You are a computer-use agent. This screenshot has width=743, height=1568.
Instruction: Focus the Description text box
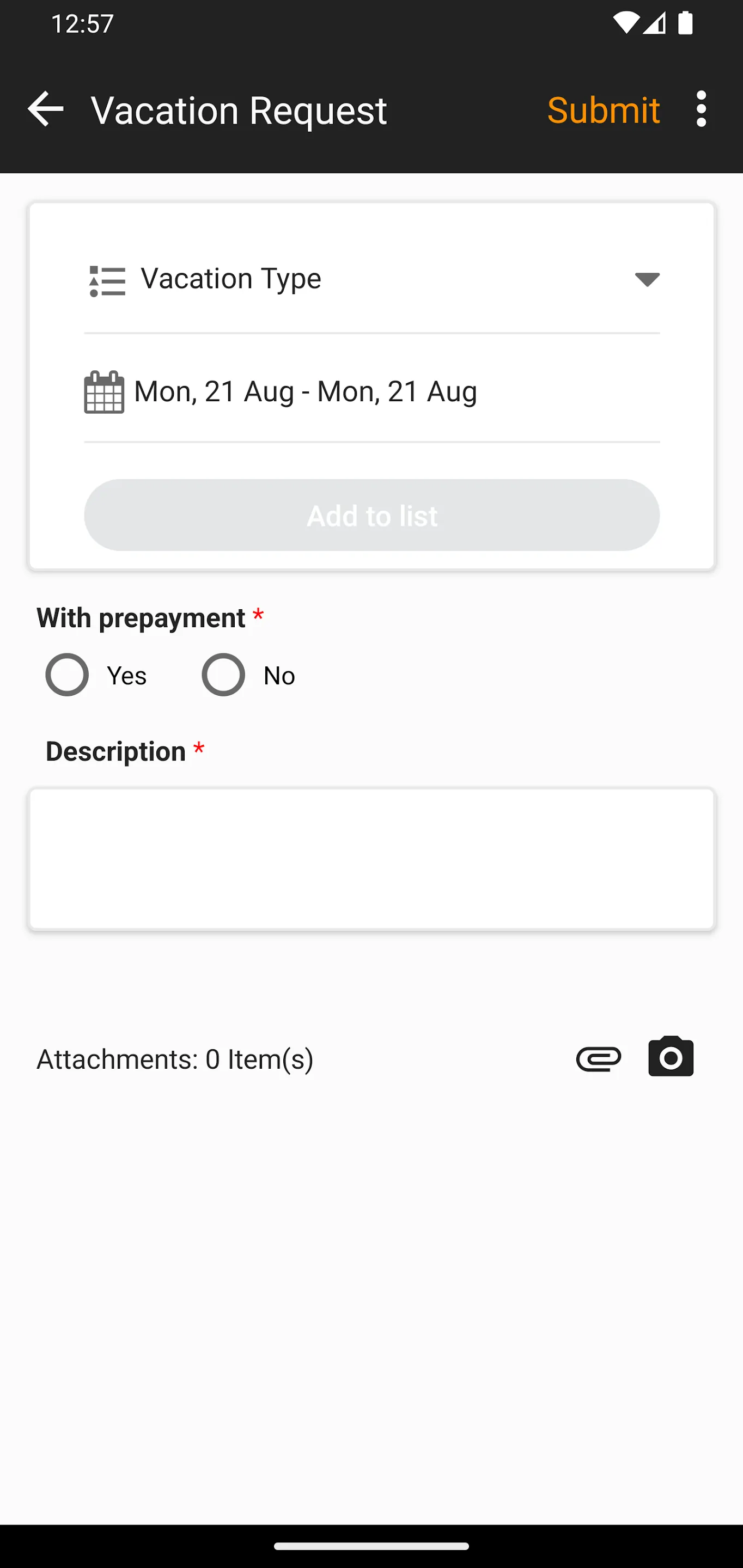pos(371,859)
